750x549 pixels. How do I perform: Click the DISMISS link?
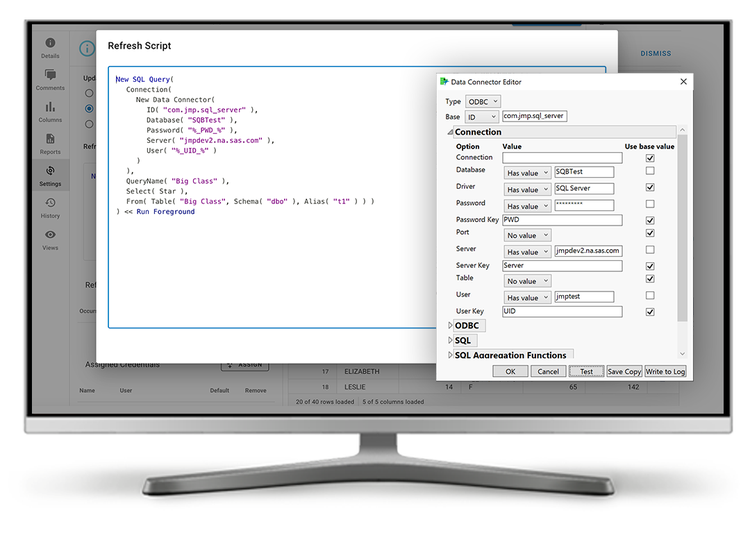click(656, 54)
